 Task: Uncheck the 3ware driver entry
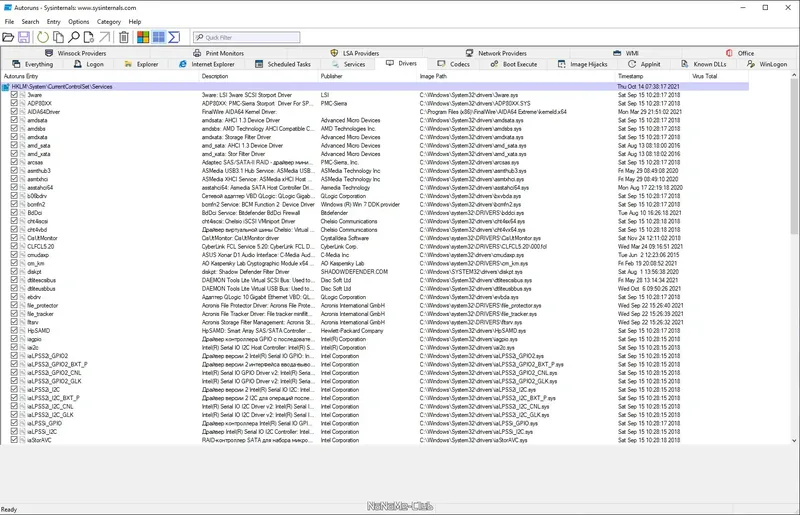pos(14,95)
